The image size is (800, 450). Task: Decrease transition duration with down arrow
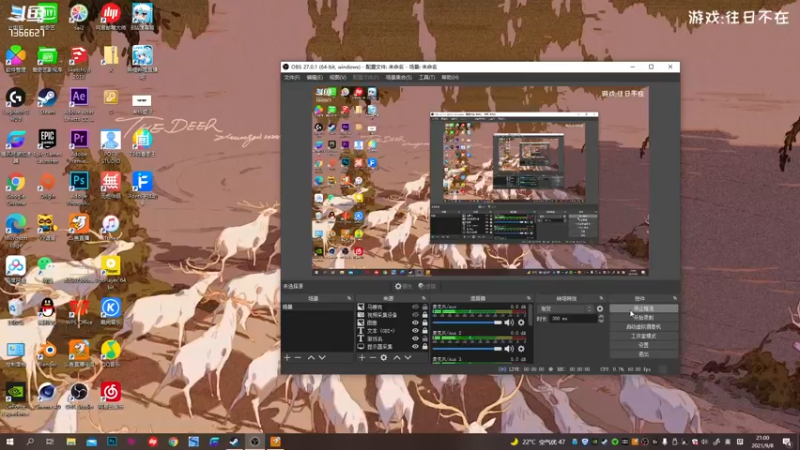point(601,321)
